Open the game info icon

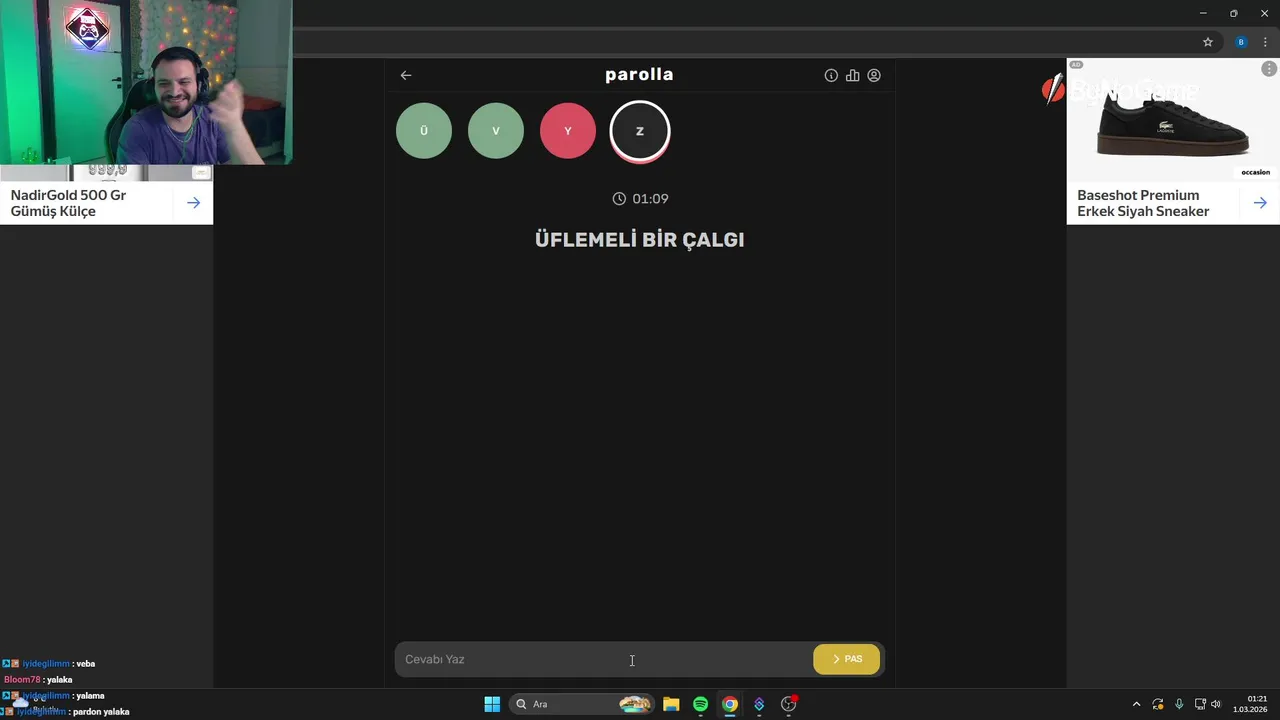[x=831, y=75]
